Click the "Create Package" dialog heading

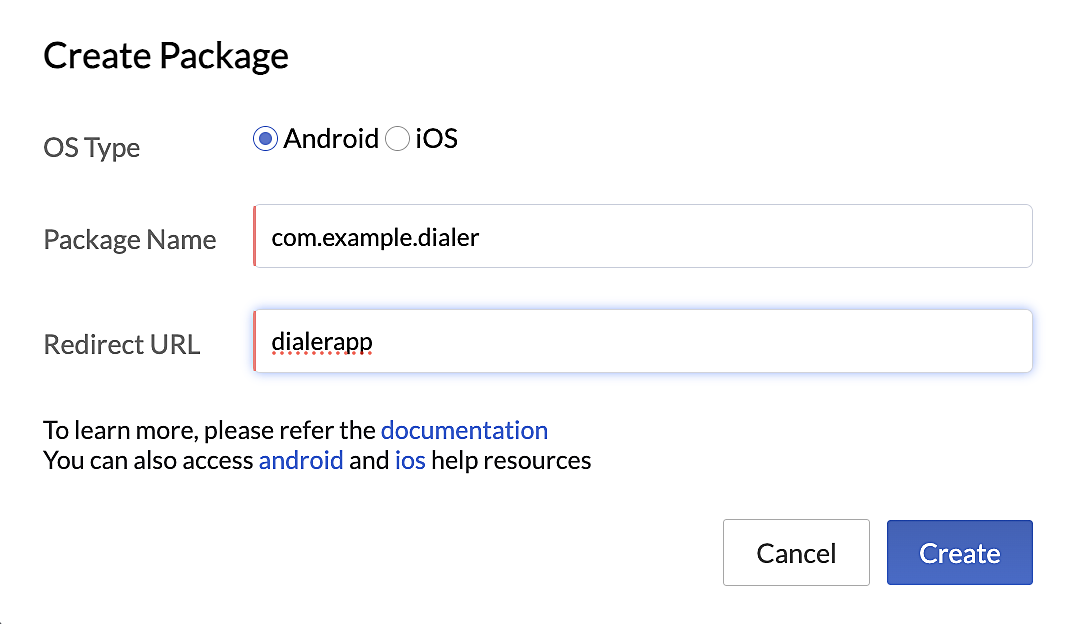tap(166, 56)
